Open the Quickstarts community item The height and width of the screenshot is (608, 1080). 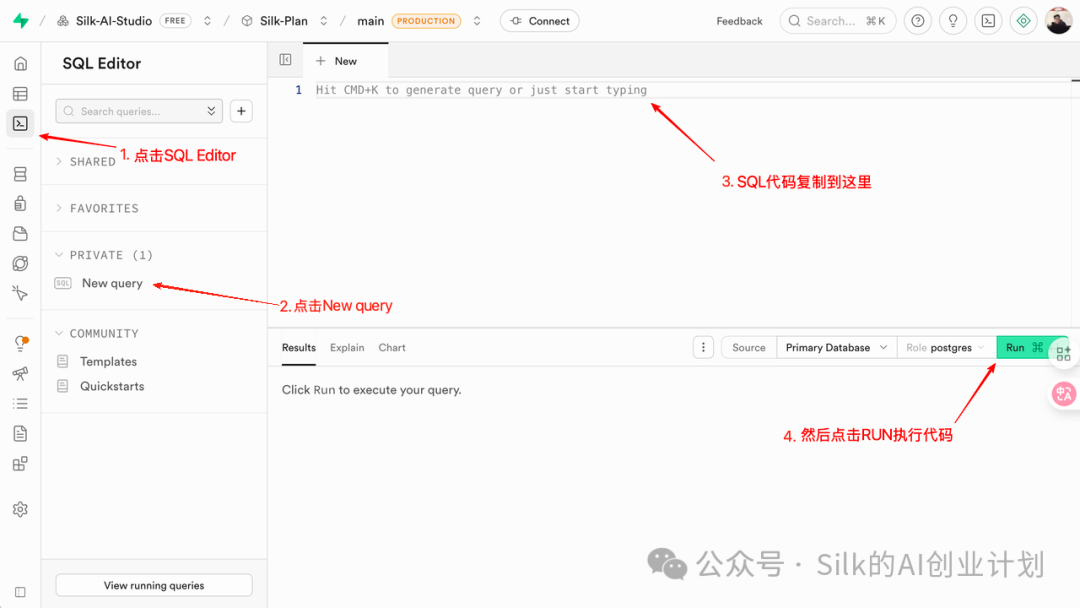112,386
